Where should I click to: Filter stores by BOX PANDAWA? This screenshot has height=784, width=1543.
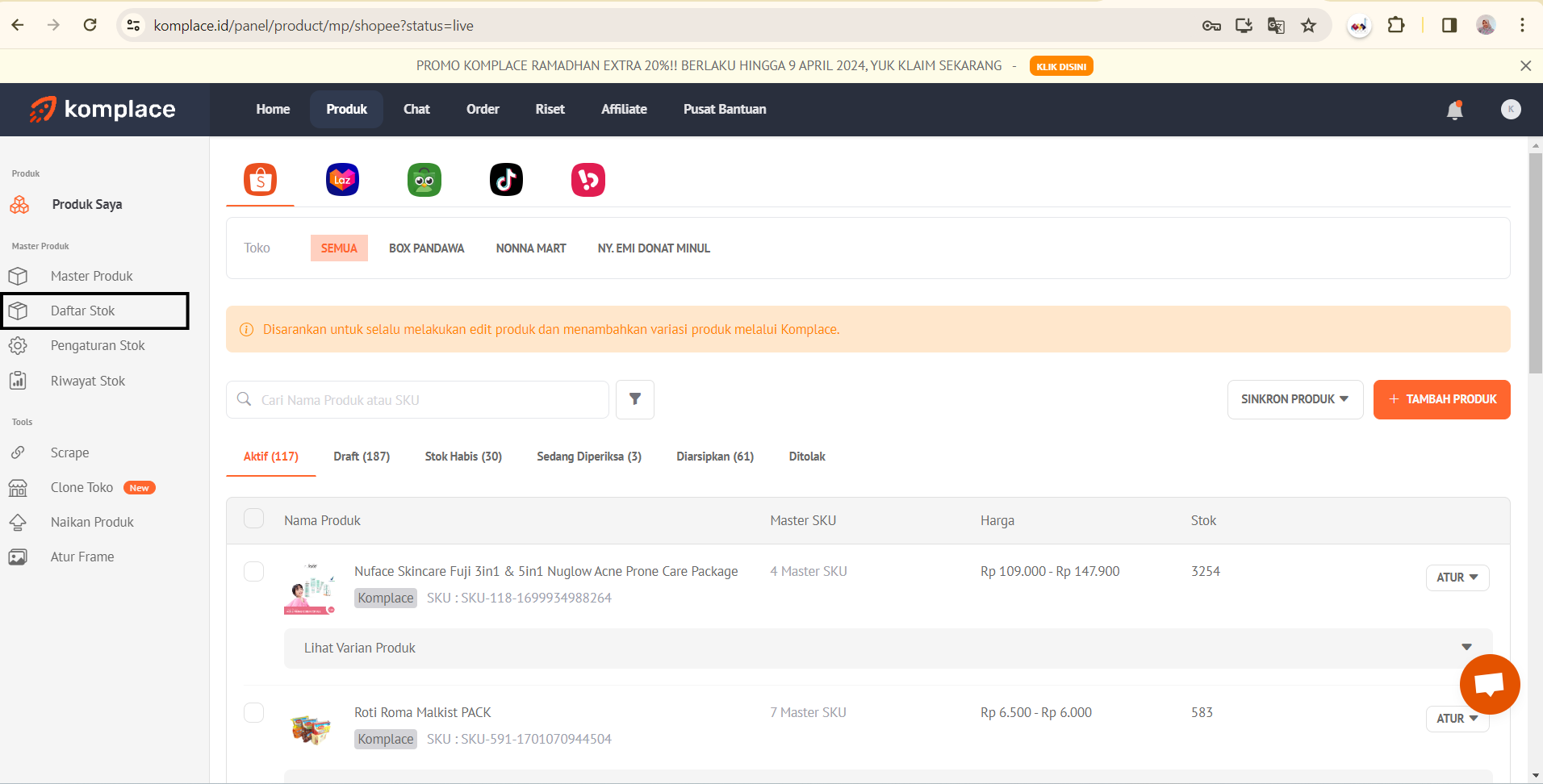pyautogui.click(x=426, y=248)
